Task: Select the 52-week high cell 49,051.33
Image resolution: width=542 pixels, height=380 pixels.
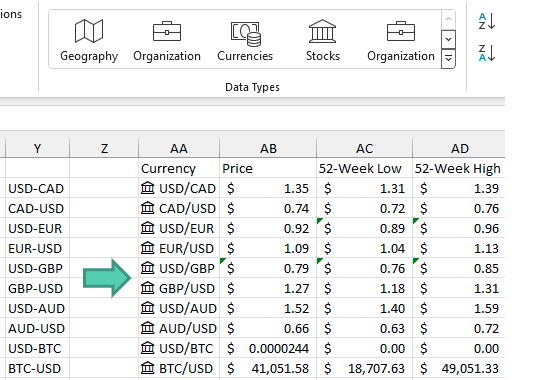Action: (459, 369)
